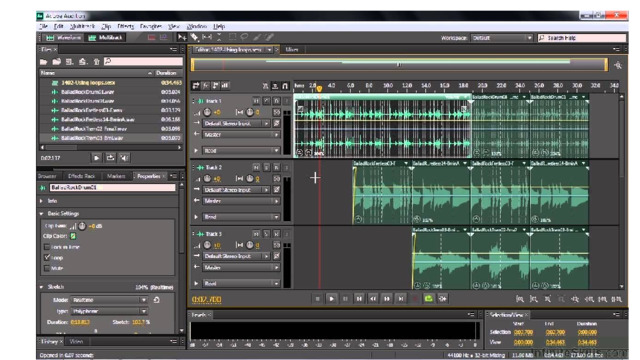Click Move Playhead to Next button
Viewport: 640px width, 360px height.
(x=401, y=299)
